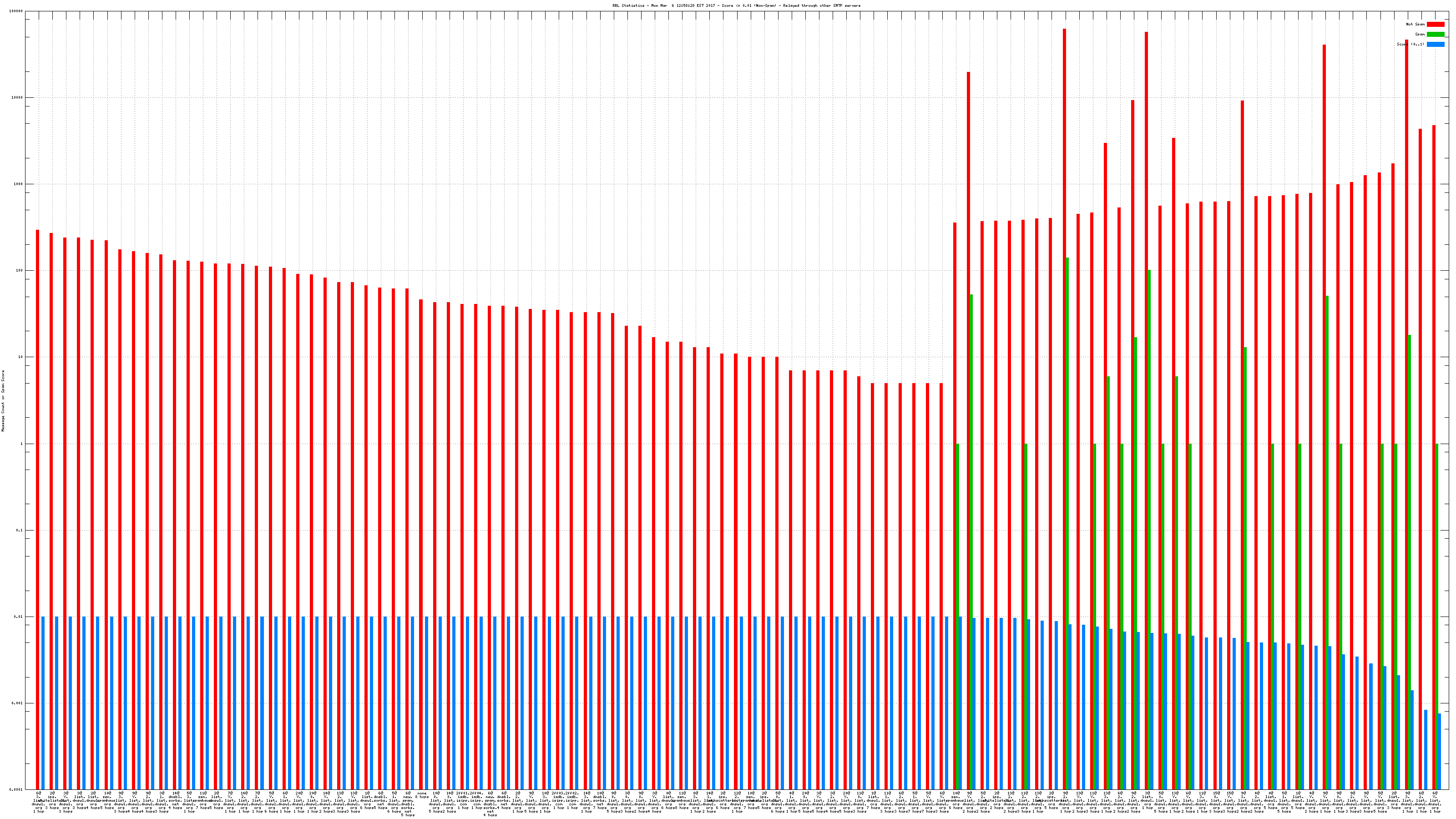
Task: Click the 0.01 y-axis tick label
Action: (19, 617)
